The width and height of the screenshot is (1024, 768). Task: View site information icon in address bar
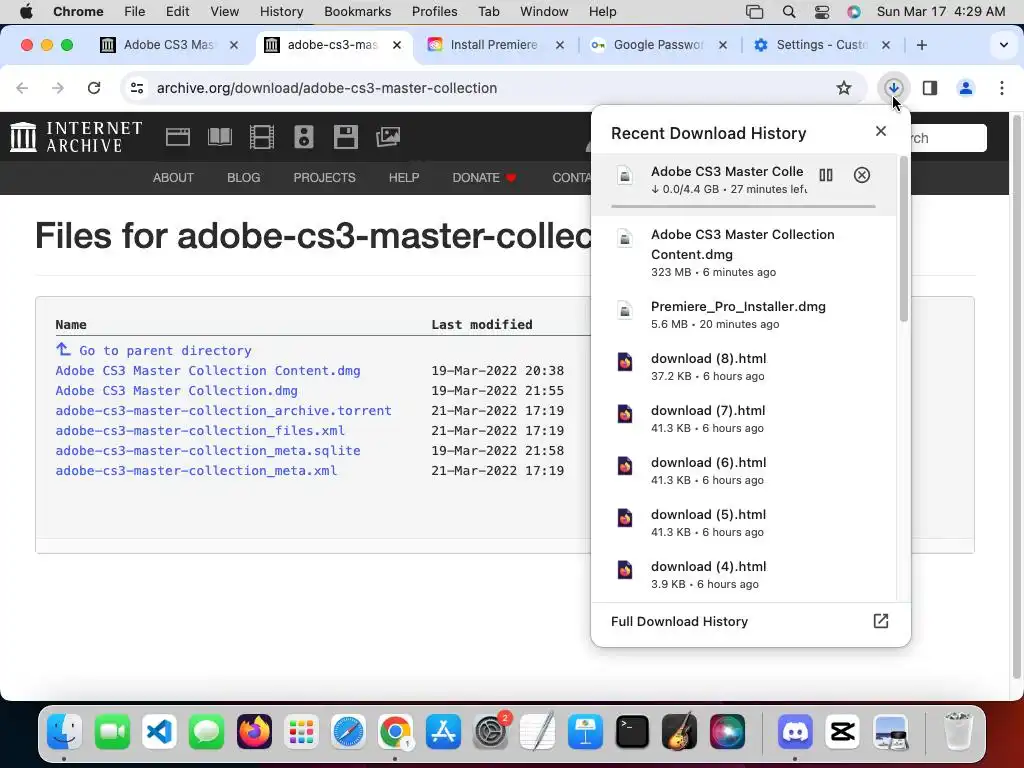tap(136, 88)
